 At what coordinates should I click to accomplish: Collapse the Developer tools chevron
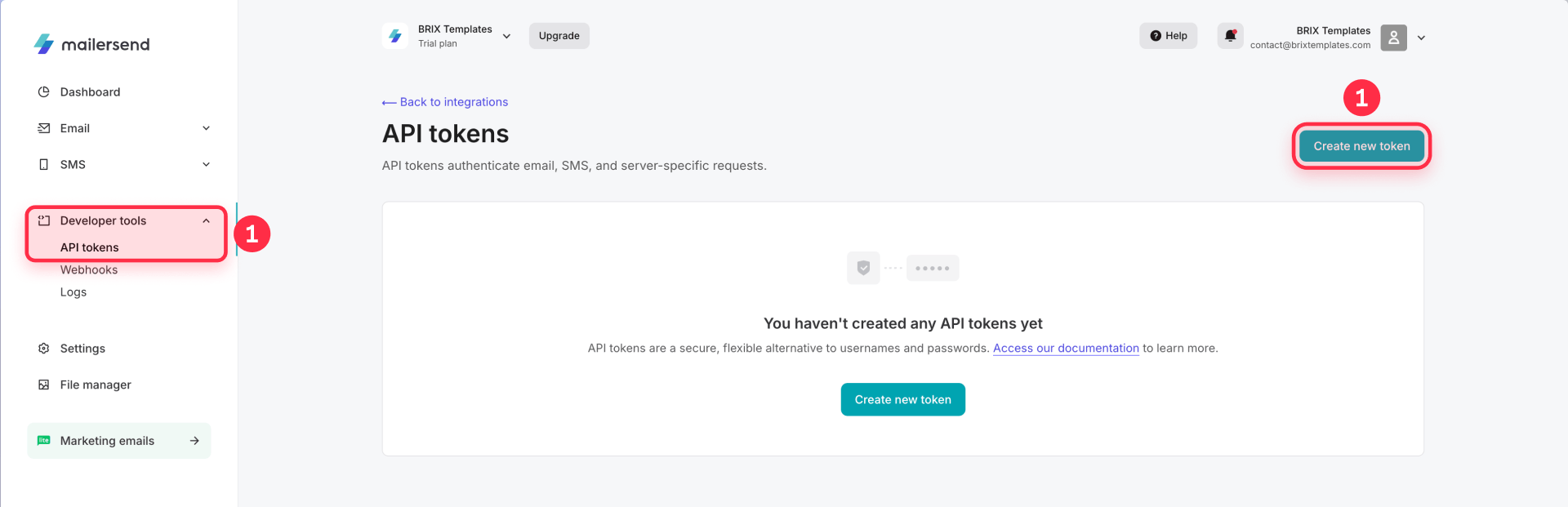[x=206, y=220]
